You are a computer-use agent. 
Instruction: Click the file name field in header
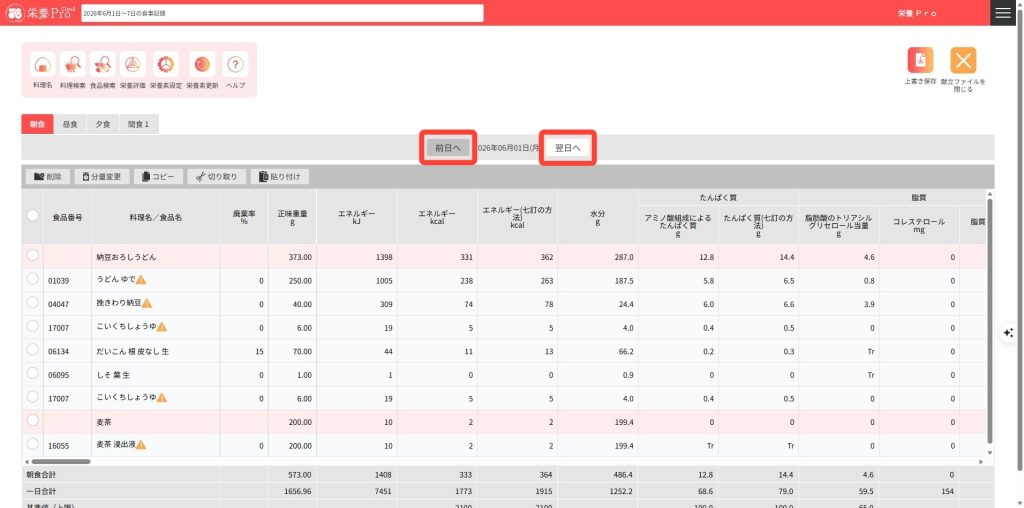tap(282, 13)
